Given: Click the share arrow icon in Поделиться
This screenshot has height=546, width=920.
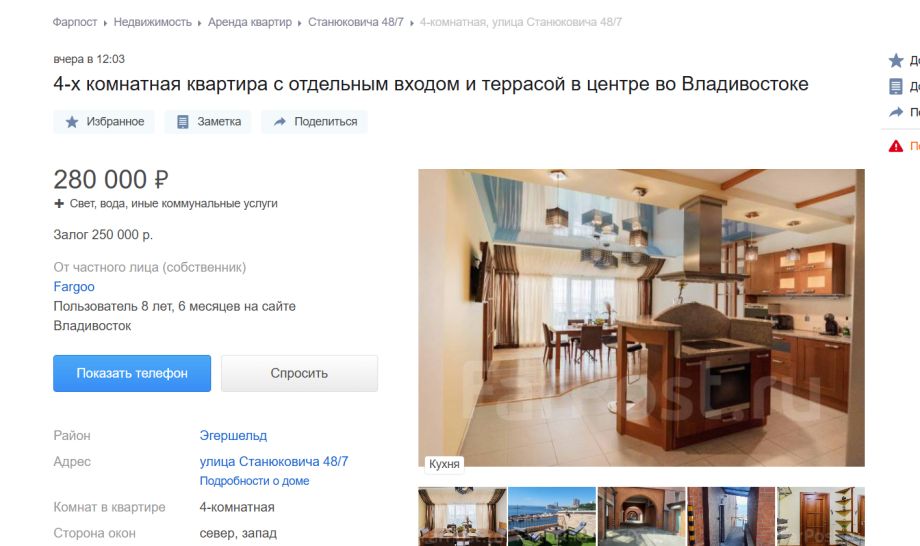Looking at the screenshot, I should pyautogui.click(x=280, y=121).
